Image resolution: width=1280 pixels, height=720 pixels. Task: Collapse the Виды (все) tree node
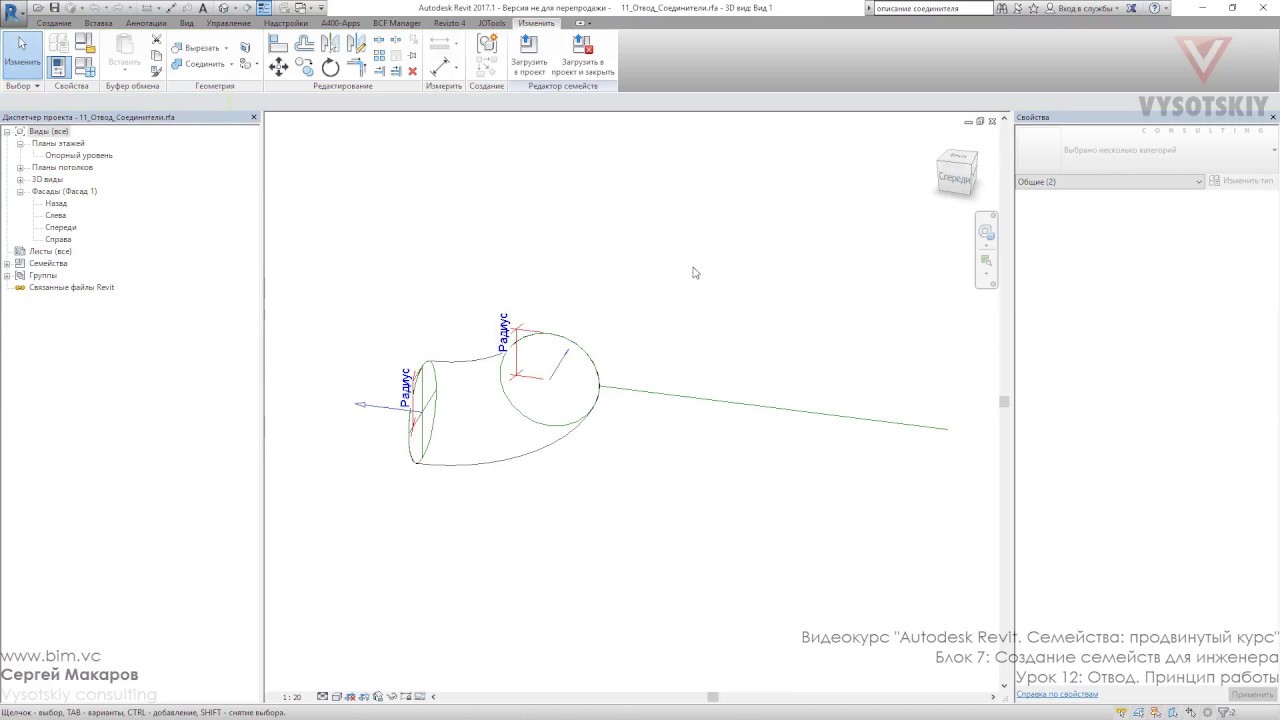(x=7, y=132)
